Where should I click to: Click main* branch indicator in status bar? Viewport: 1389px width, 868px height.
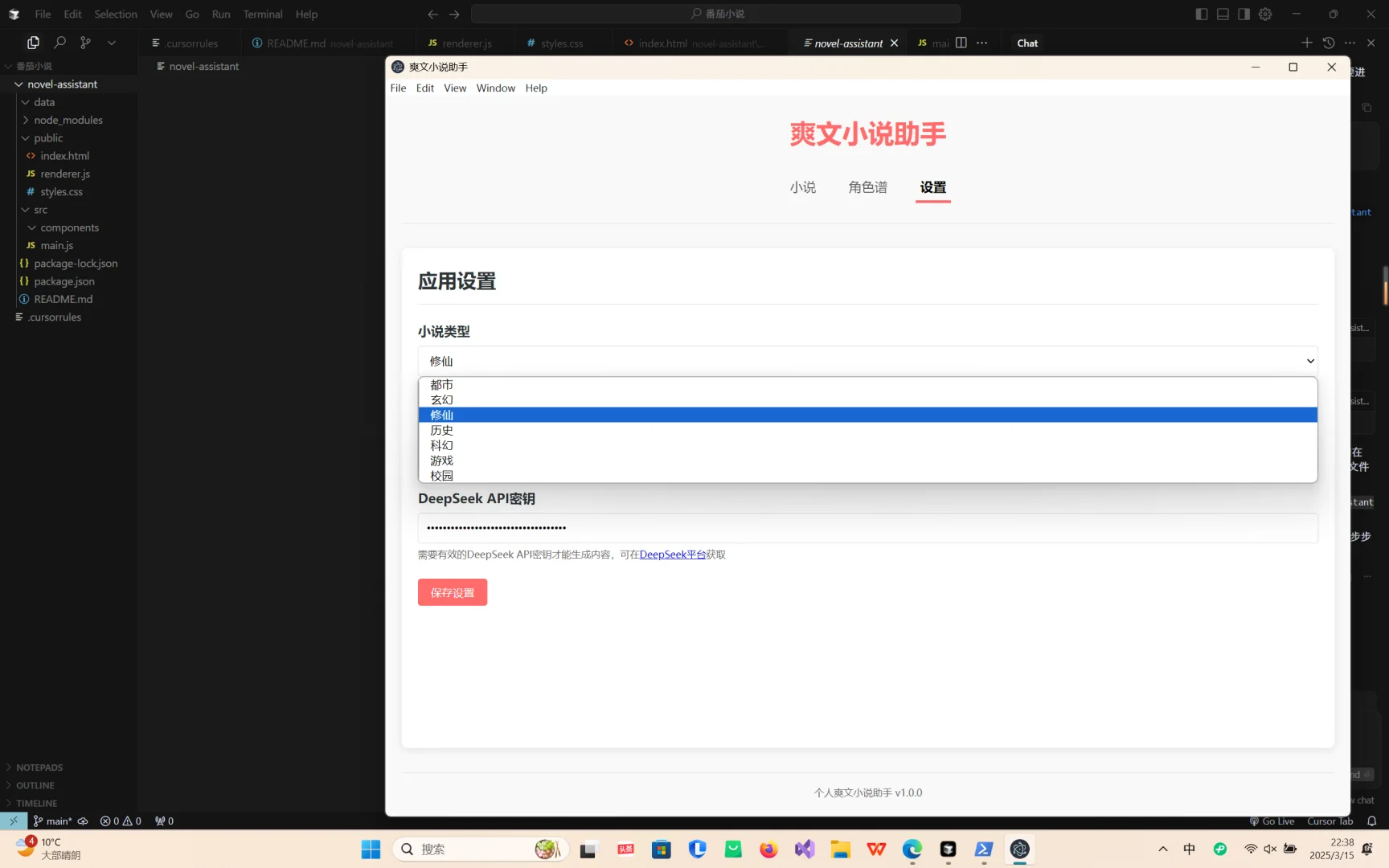[56, 821]
